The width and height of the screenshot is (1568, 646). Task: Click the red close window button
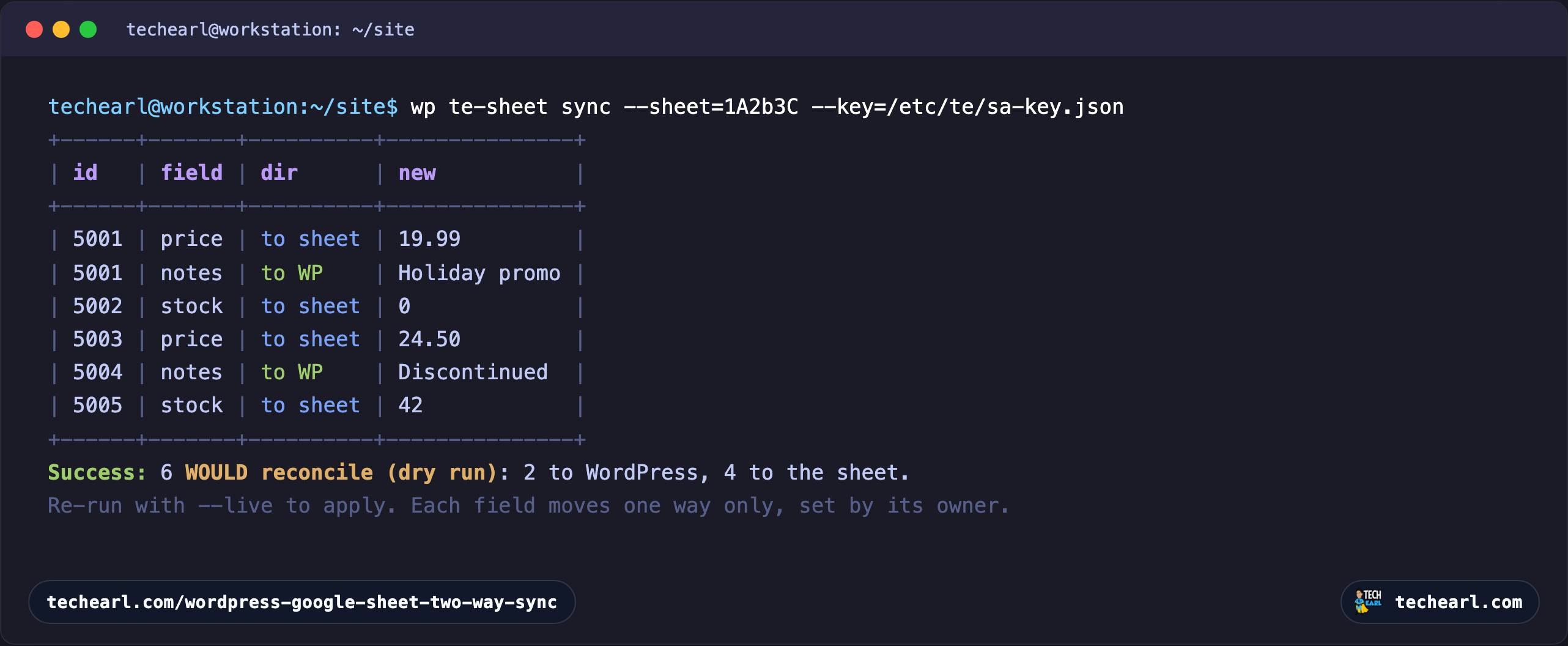(34, 29)
